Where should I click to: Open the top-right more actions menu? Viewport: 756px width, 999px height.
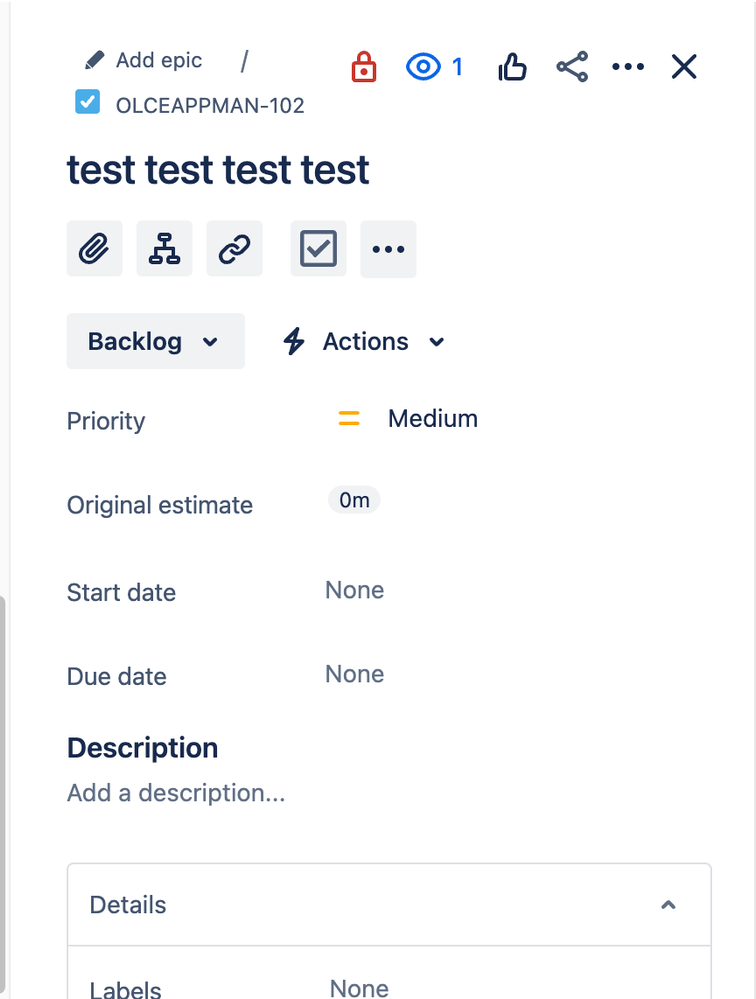628,67
